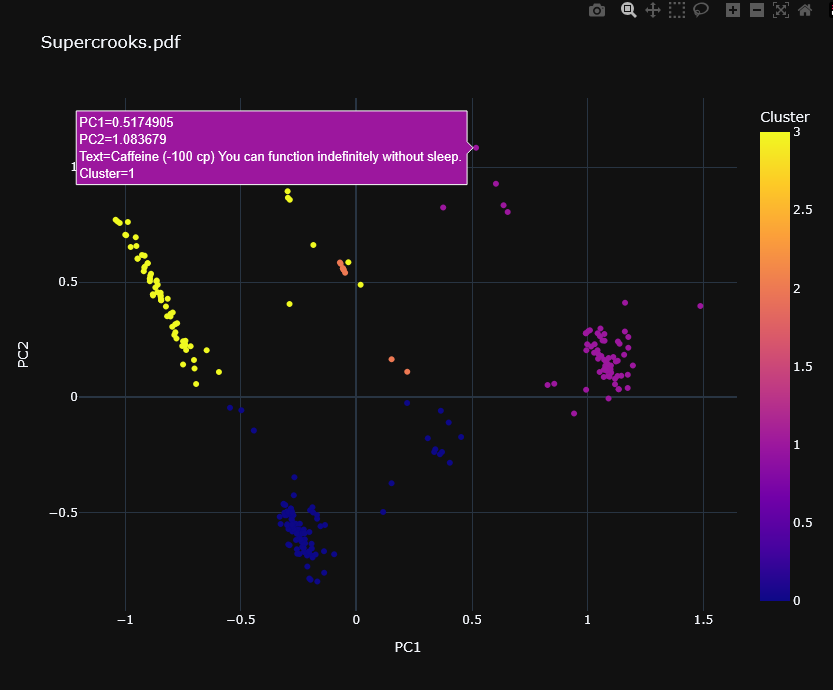Click colorbar tick label 1.5

click(x=802, y=367)
